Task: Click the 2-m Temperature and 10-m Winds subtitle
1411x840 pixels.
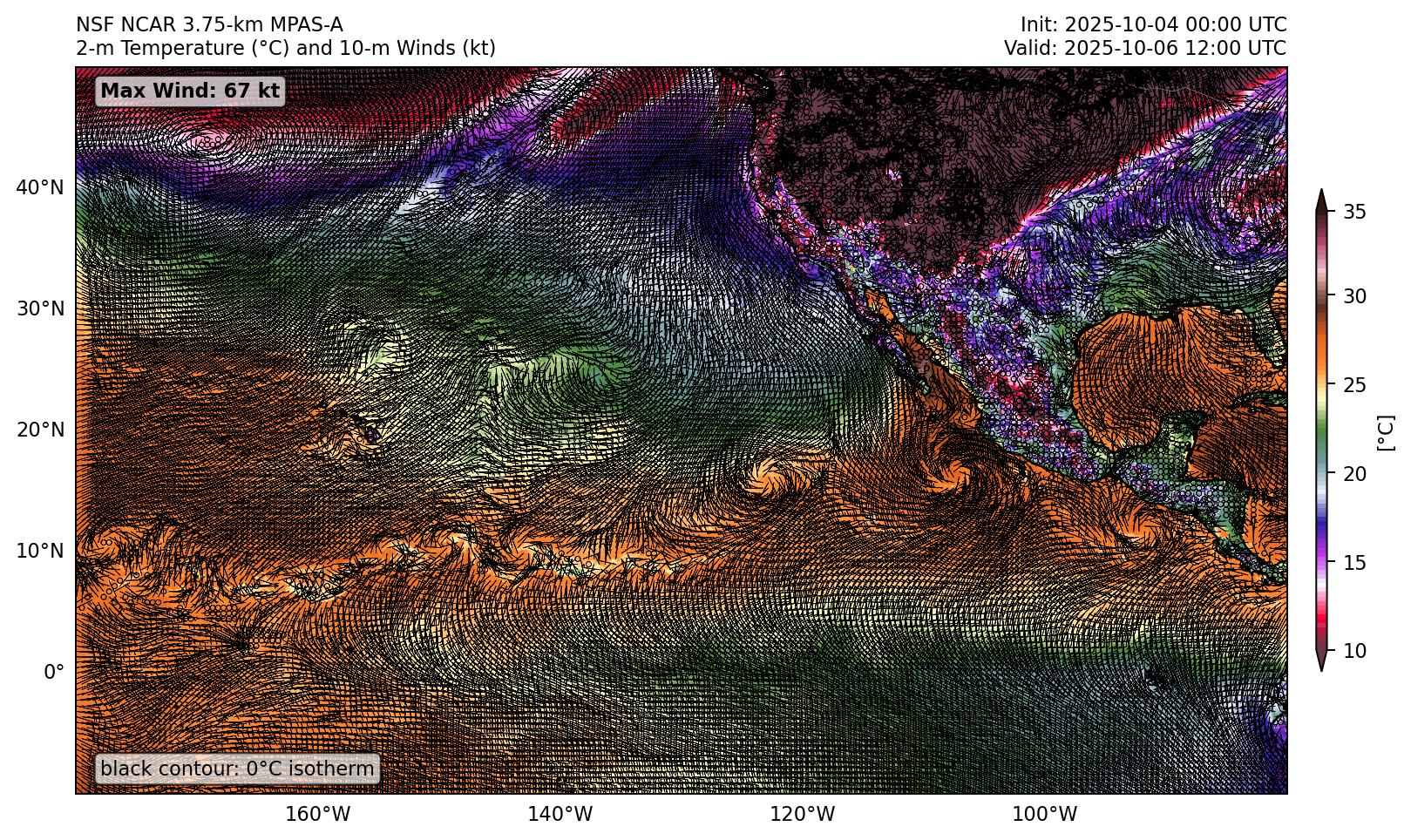Action: (x=286, y=48)
